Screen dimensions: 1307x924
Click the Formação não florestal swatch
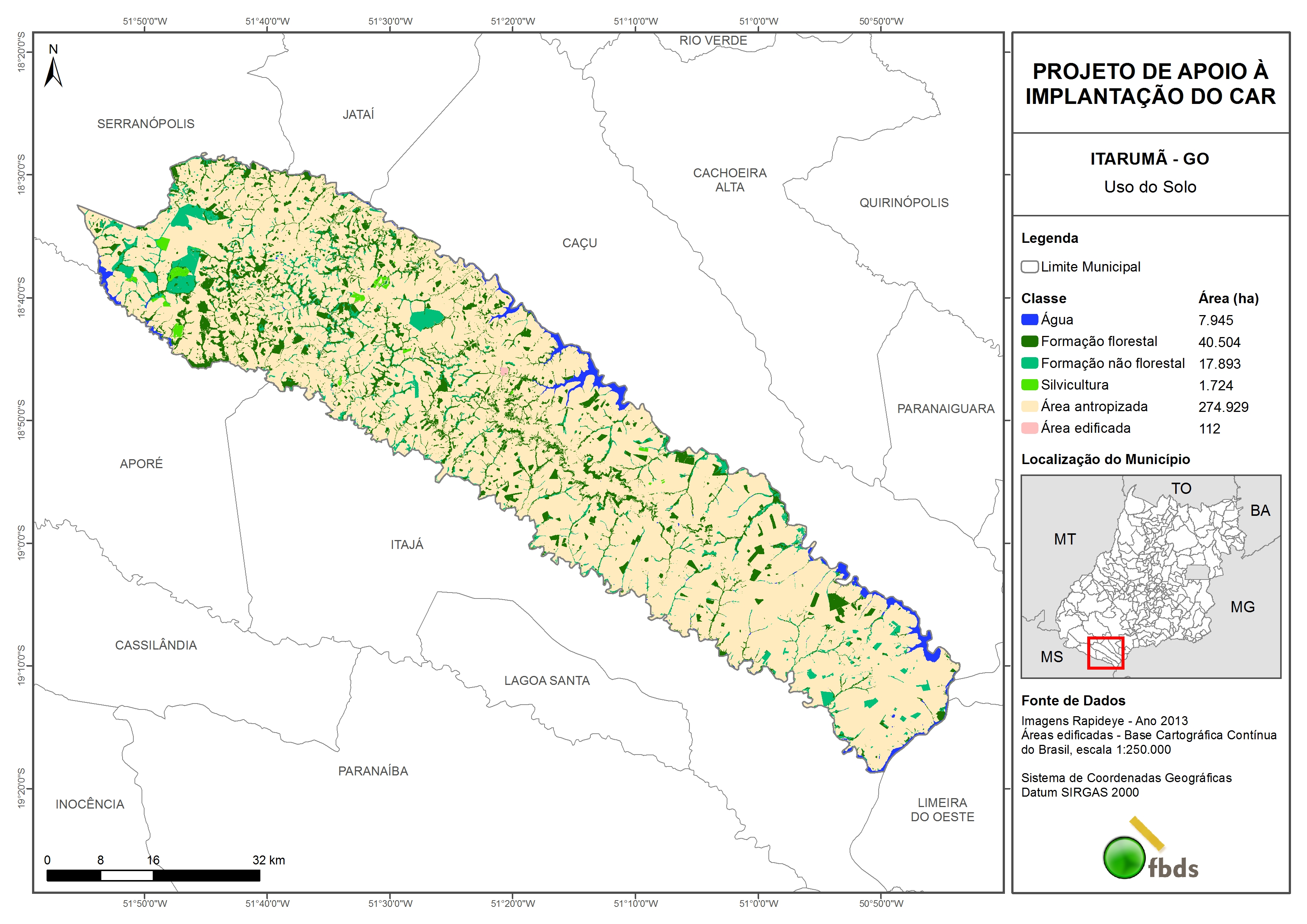[1029, 363]
